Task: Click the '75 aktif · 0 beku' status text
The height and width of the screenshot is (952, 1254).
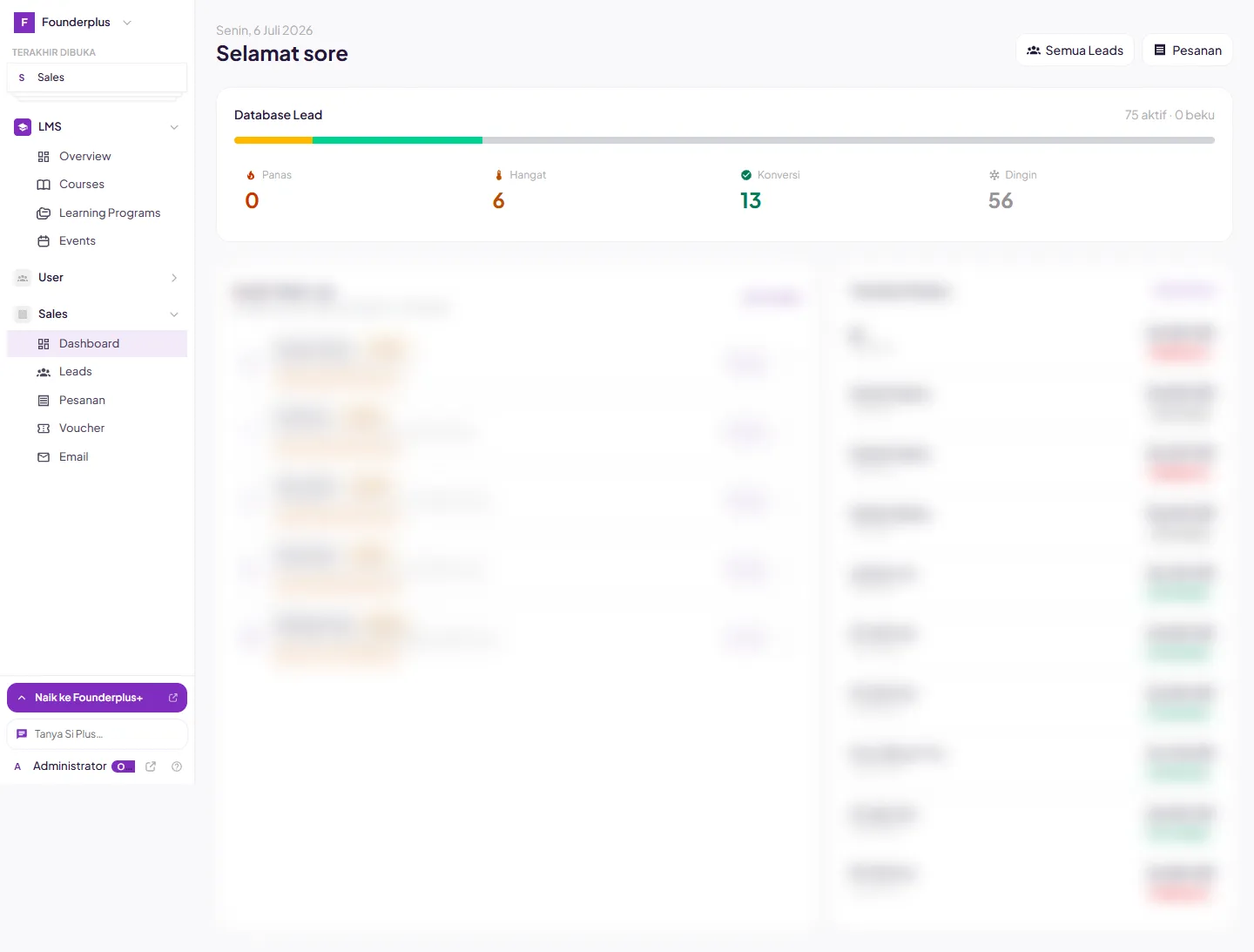Action: tap(1170, 115)
